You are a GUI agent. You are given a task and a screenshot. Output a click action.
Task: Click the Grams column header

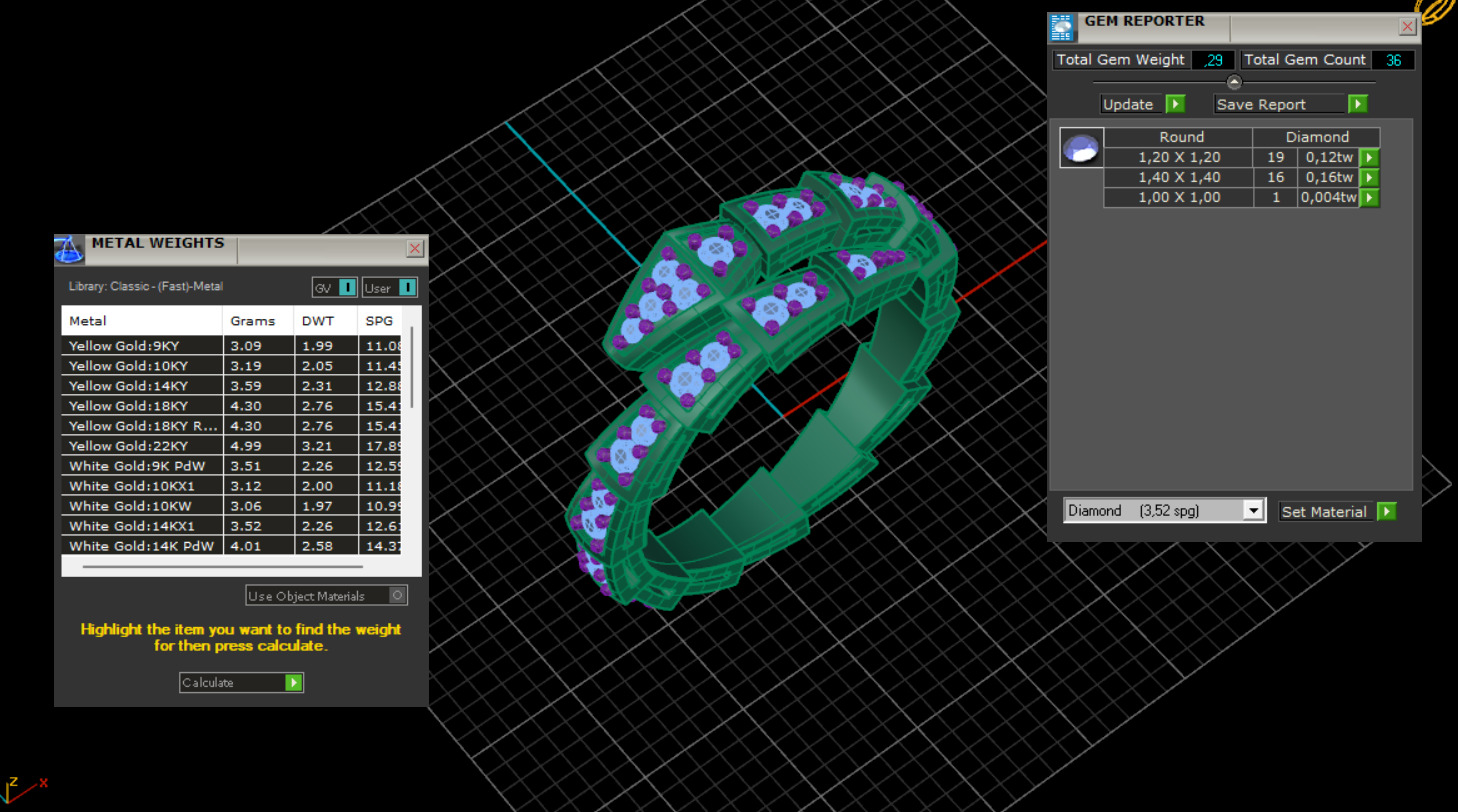click(x=258, y=321)
